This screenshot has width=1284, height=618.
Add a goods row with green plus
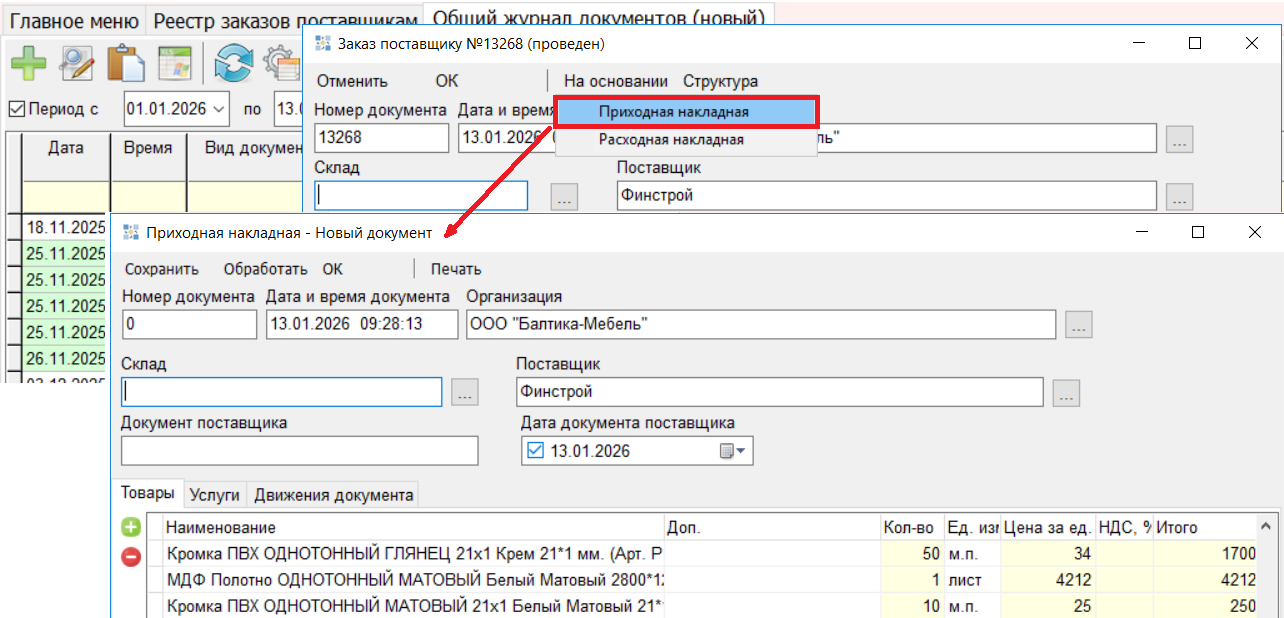pos(131,527)
